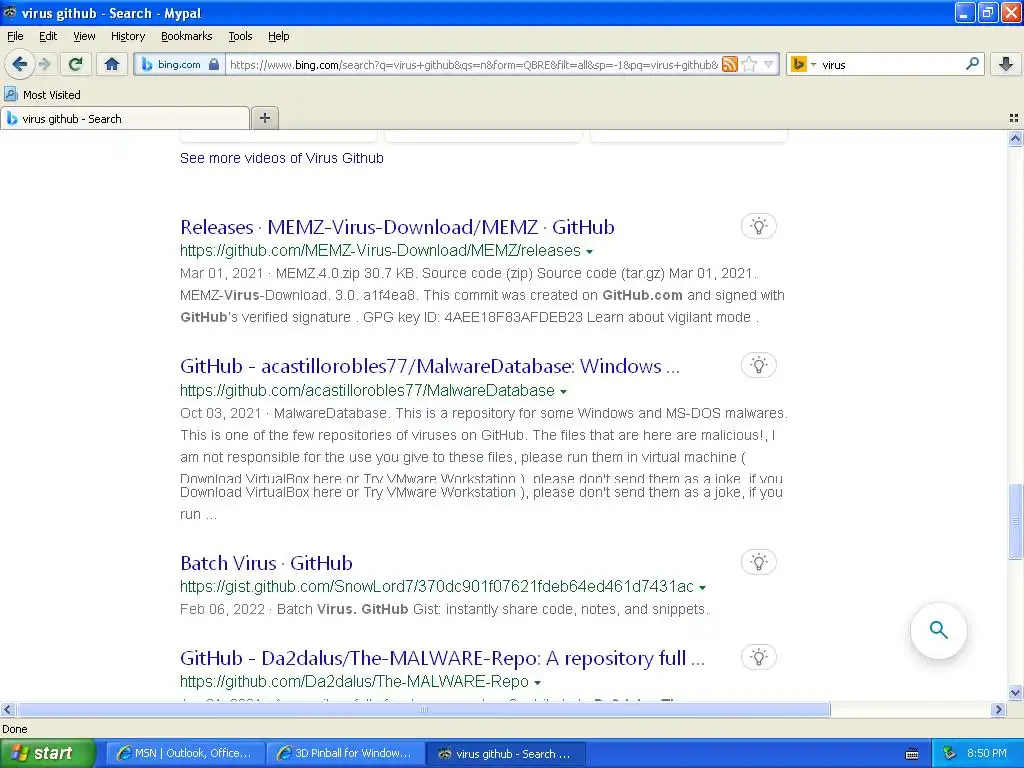Go back to the previous page
The image size is (1024, 768).
click(19, 64)
